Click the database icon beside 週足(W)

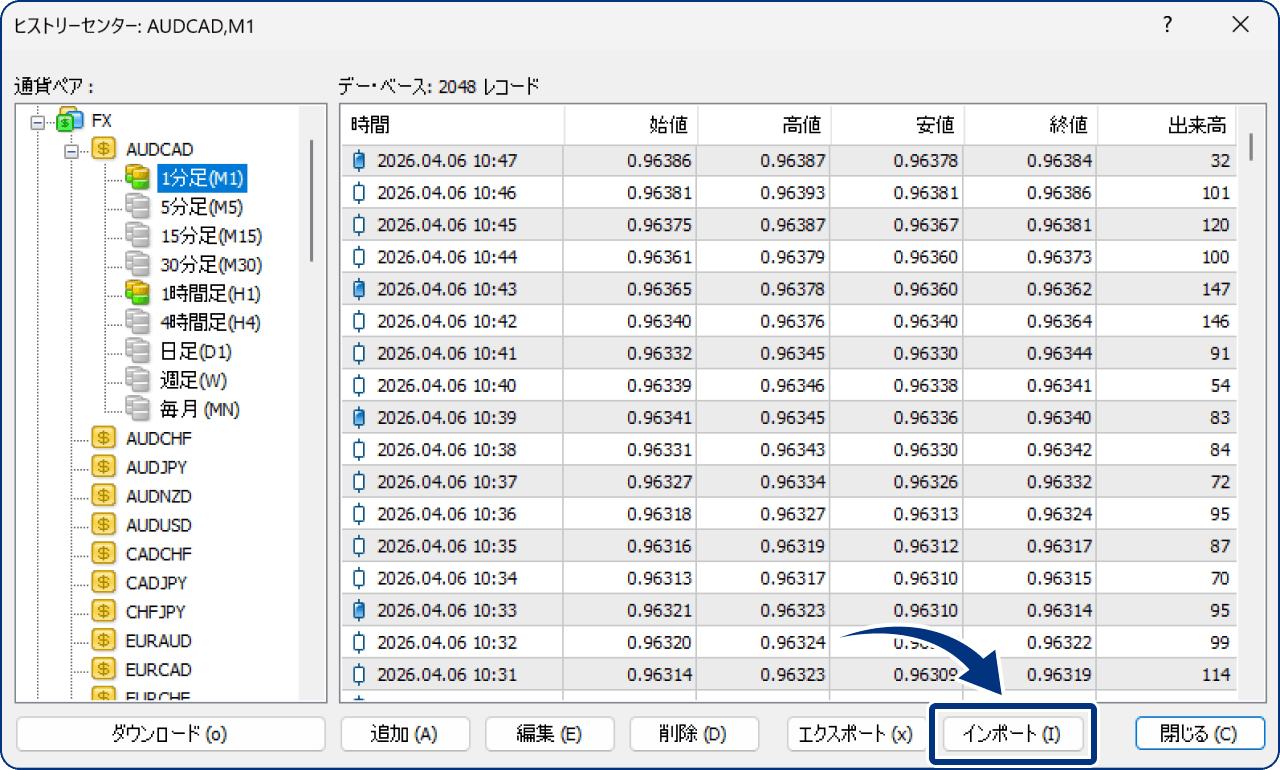(x=136, y=380)
